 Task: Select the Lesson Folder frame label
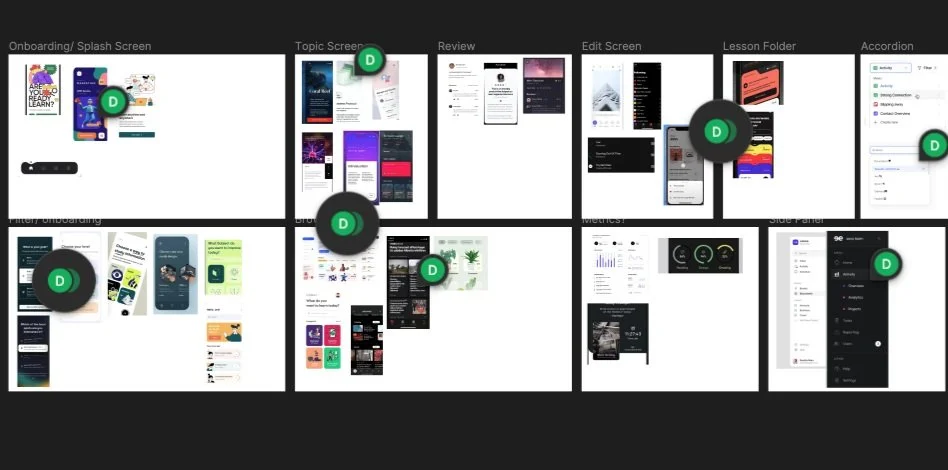759,47
